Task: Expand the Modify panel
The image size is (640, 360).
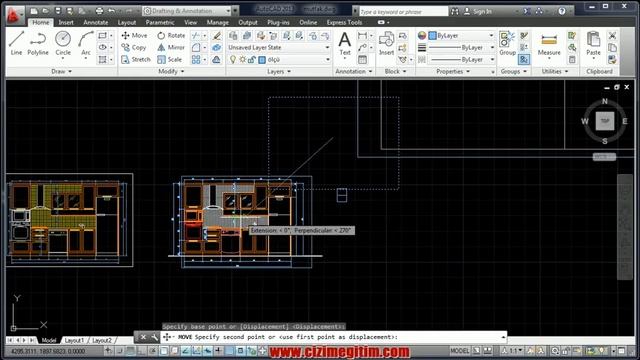Action: point(171,71)
